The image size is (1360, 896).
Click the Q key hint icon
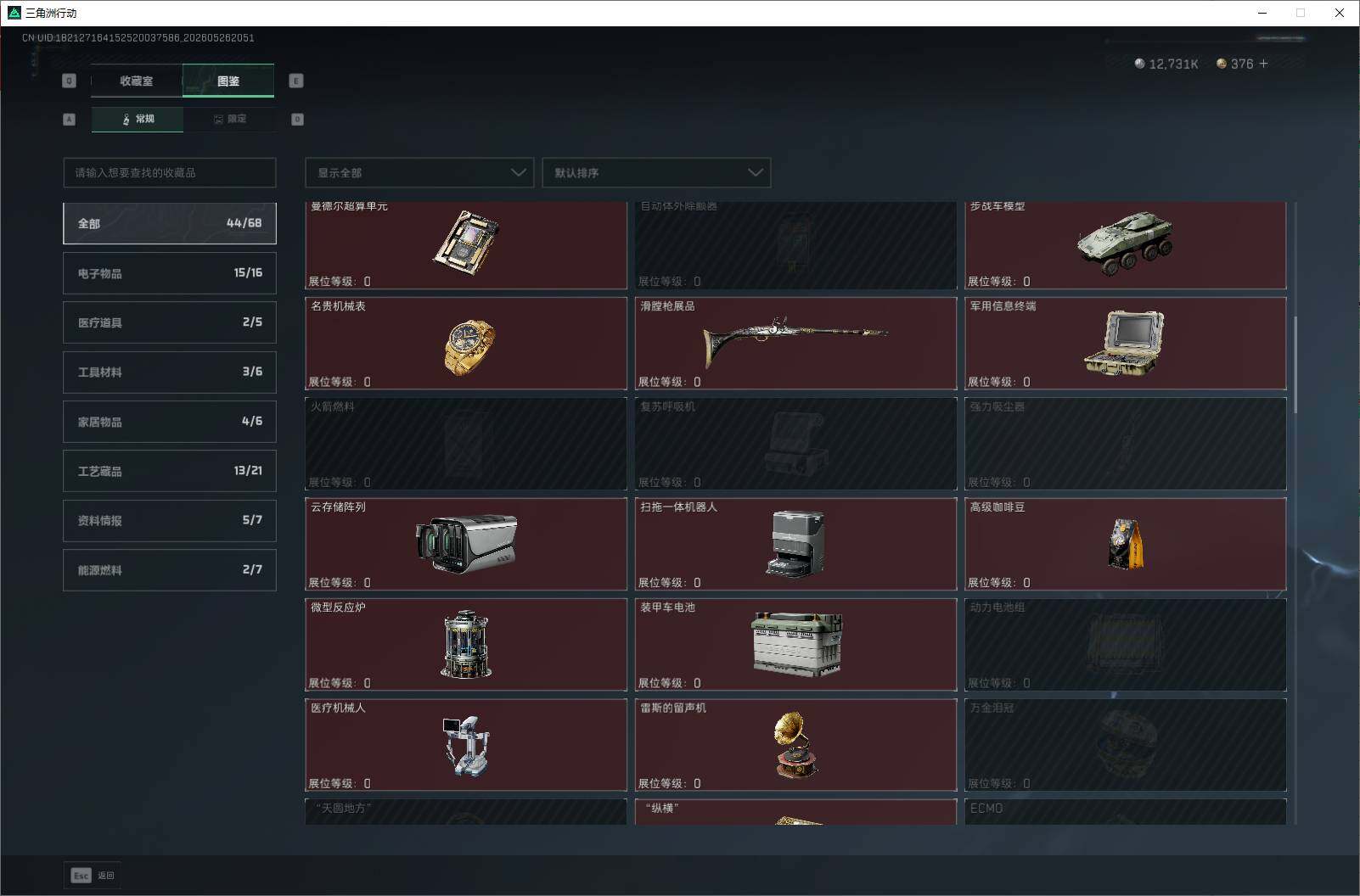[70, 81]
